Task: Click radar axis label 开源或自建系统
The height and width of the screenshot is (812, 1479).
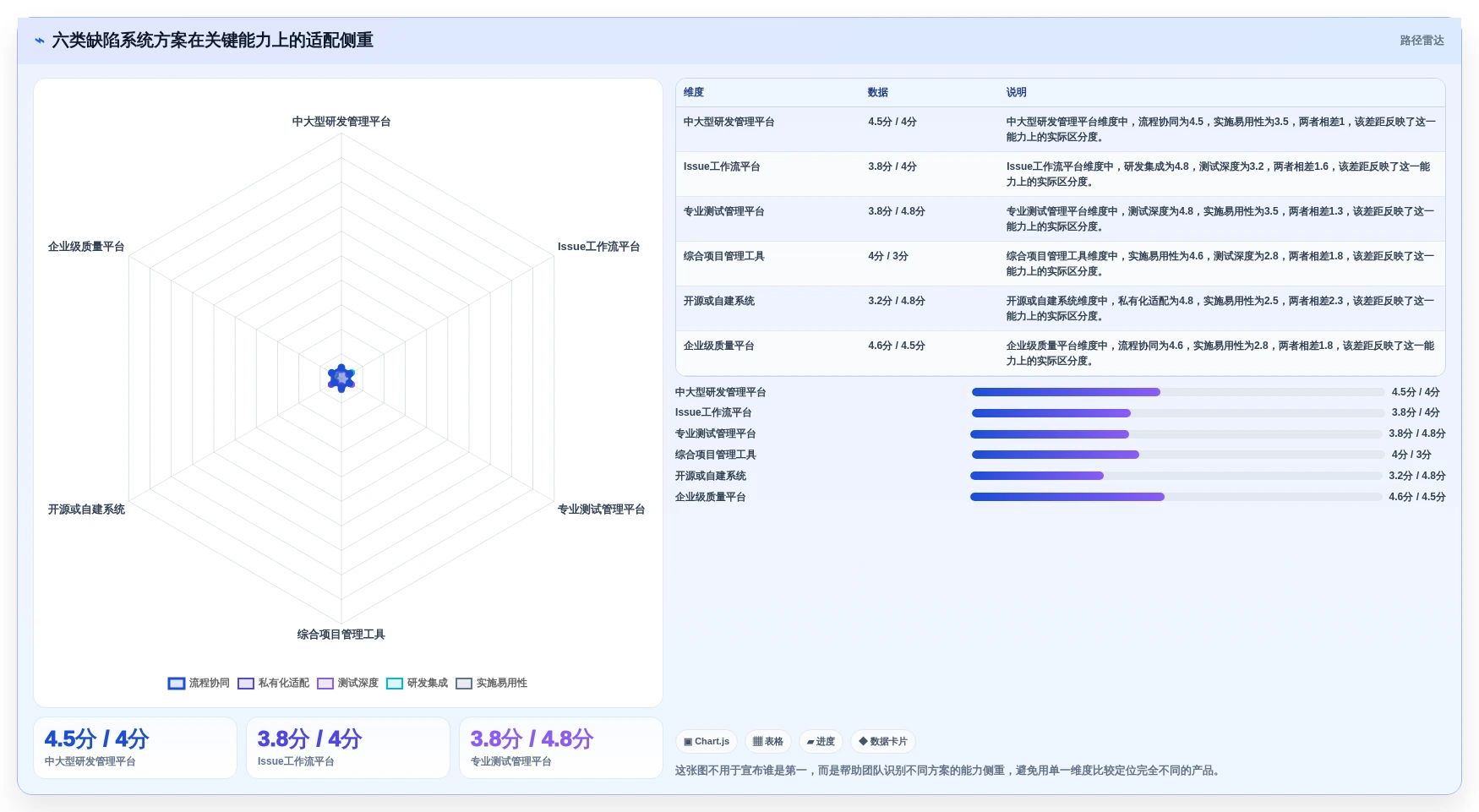Action: point(86,510)
